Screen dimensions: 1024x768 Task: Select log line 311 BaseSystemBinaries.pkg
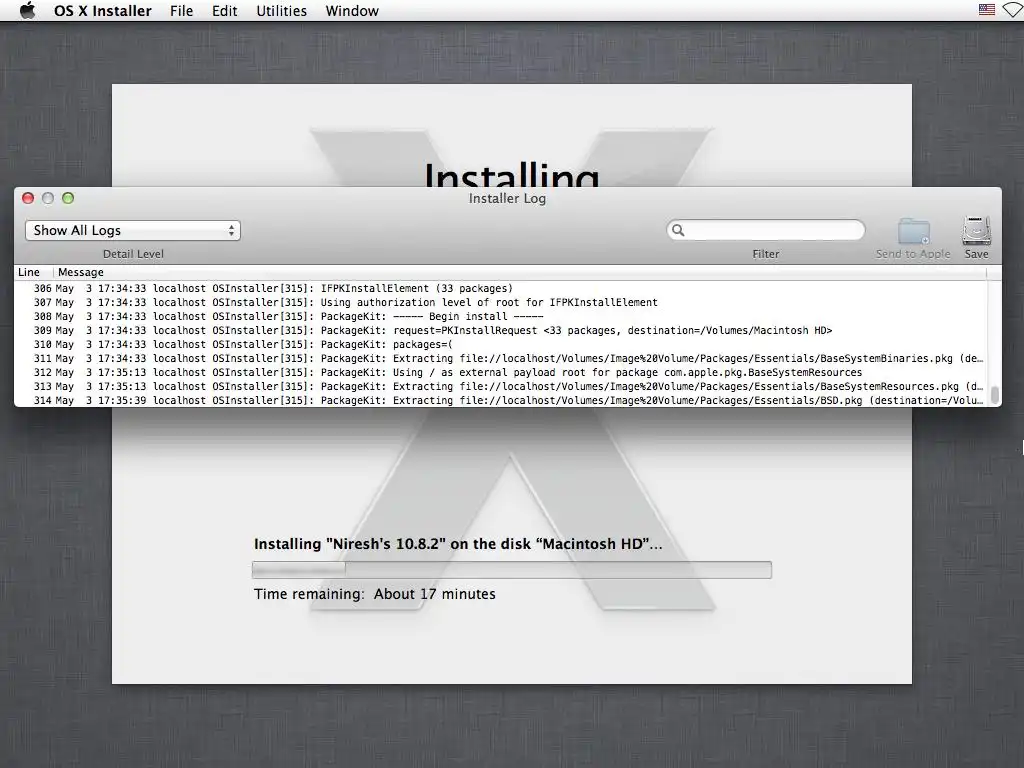(500, 359)
